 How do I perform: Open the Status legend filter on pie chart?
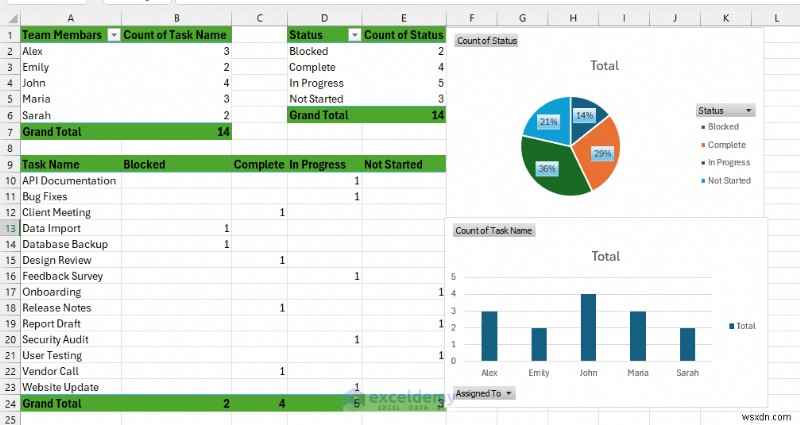point(726,111)
